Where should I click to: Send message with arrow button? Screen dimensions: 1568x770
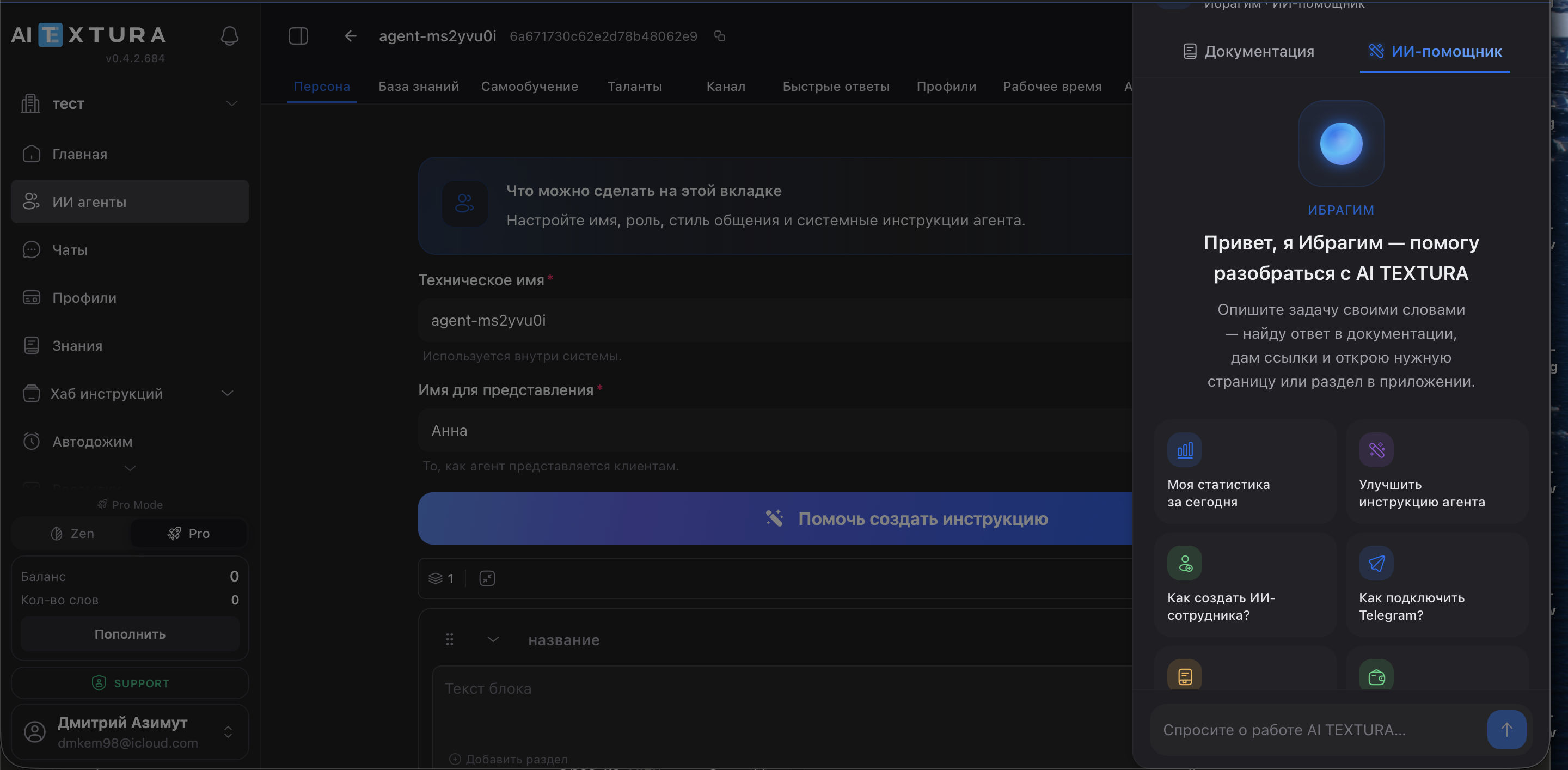(1506, 729)
